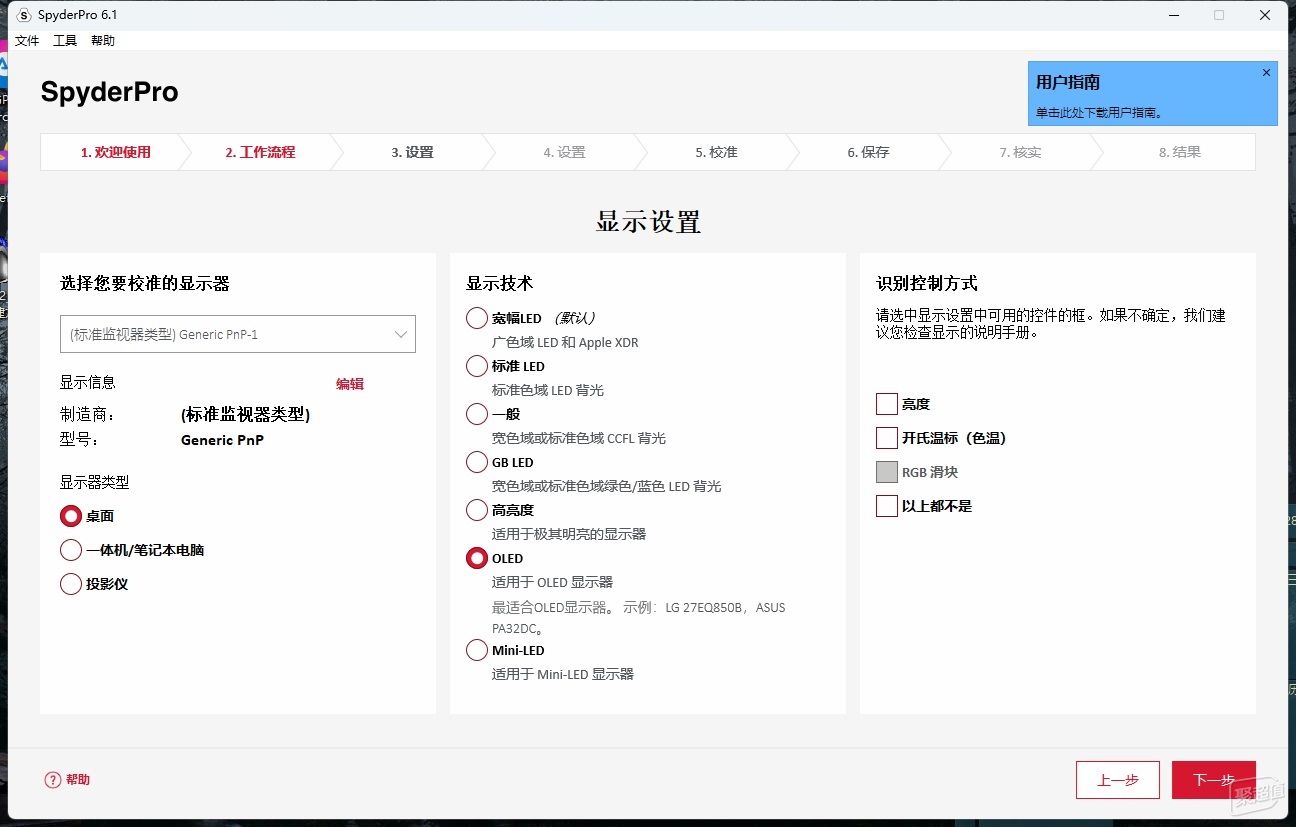Choose 标准 LED display technology
This screenshot has height=827, width=1296.
[477, 366]
